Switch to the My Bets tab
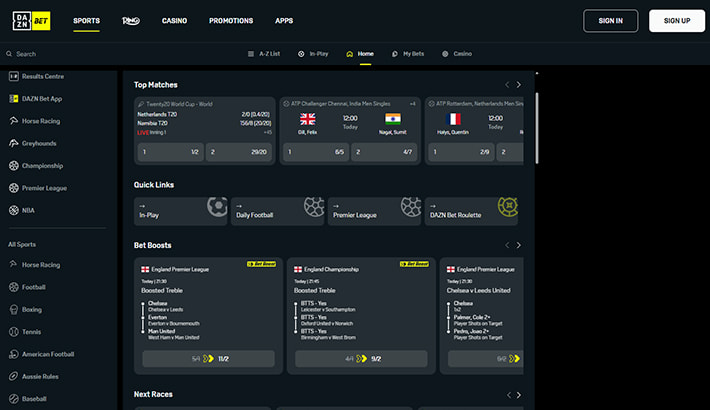The height and width of the screenshot is (410, 710). coord(408,54)
